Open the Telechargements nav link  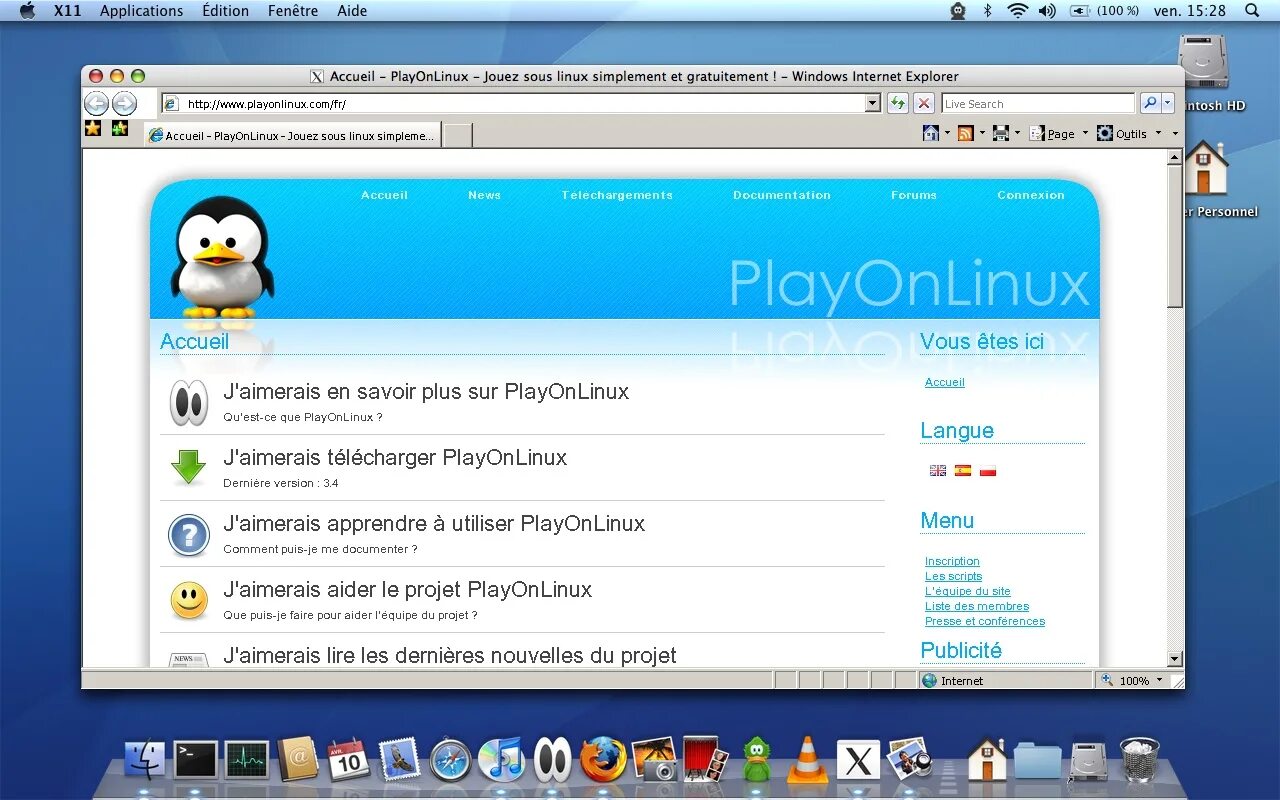click(617, 195)
